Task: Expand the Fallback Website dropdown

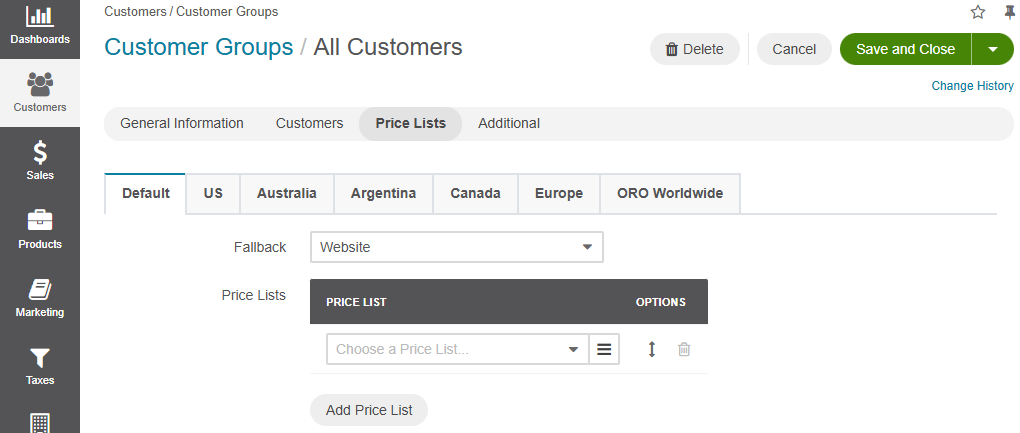Action: (x=457, y=247)
